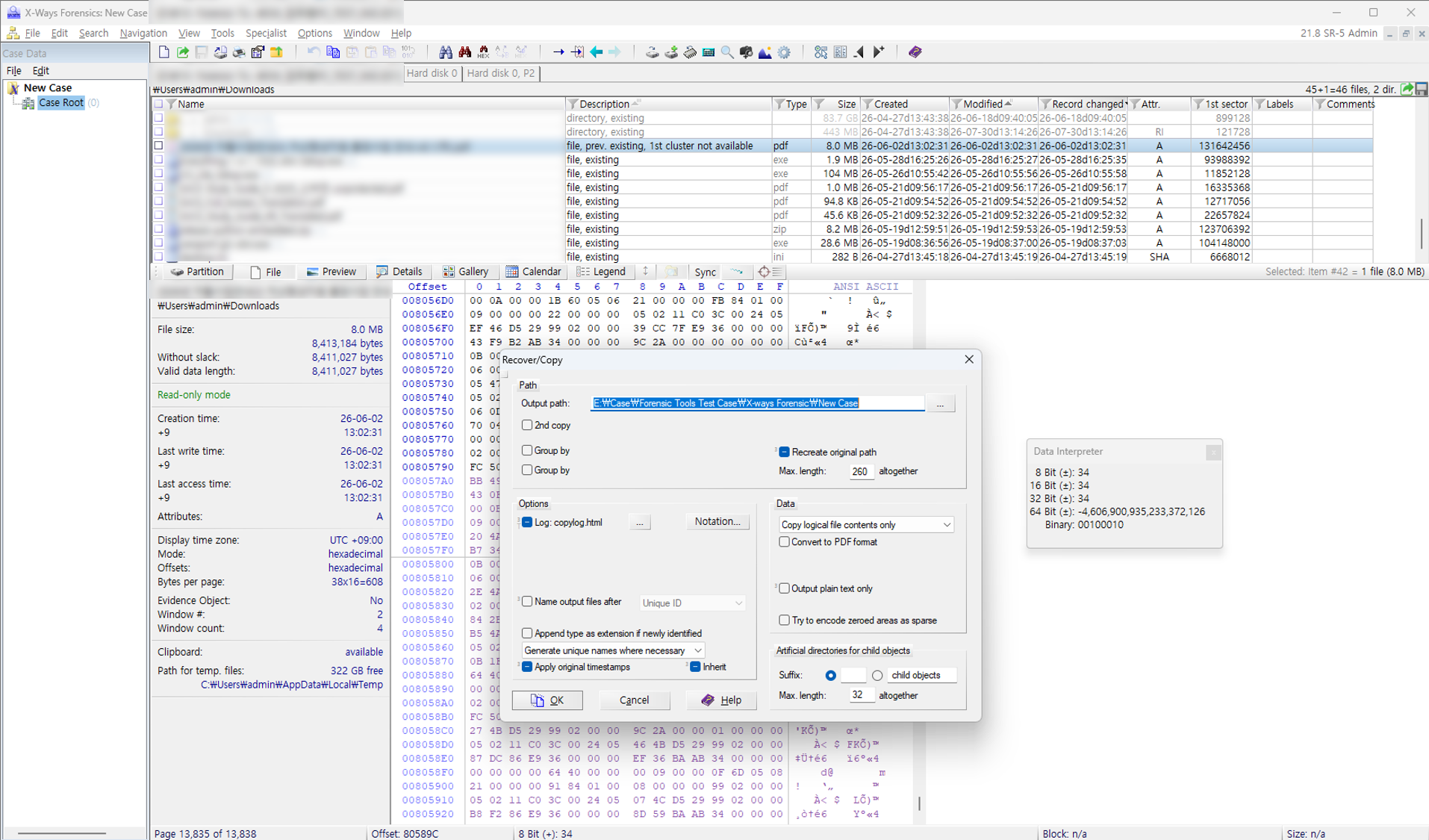
Task: Click the Case Data panel's Edit menu
Action: point(41,70)
